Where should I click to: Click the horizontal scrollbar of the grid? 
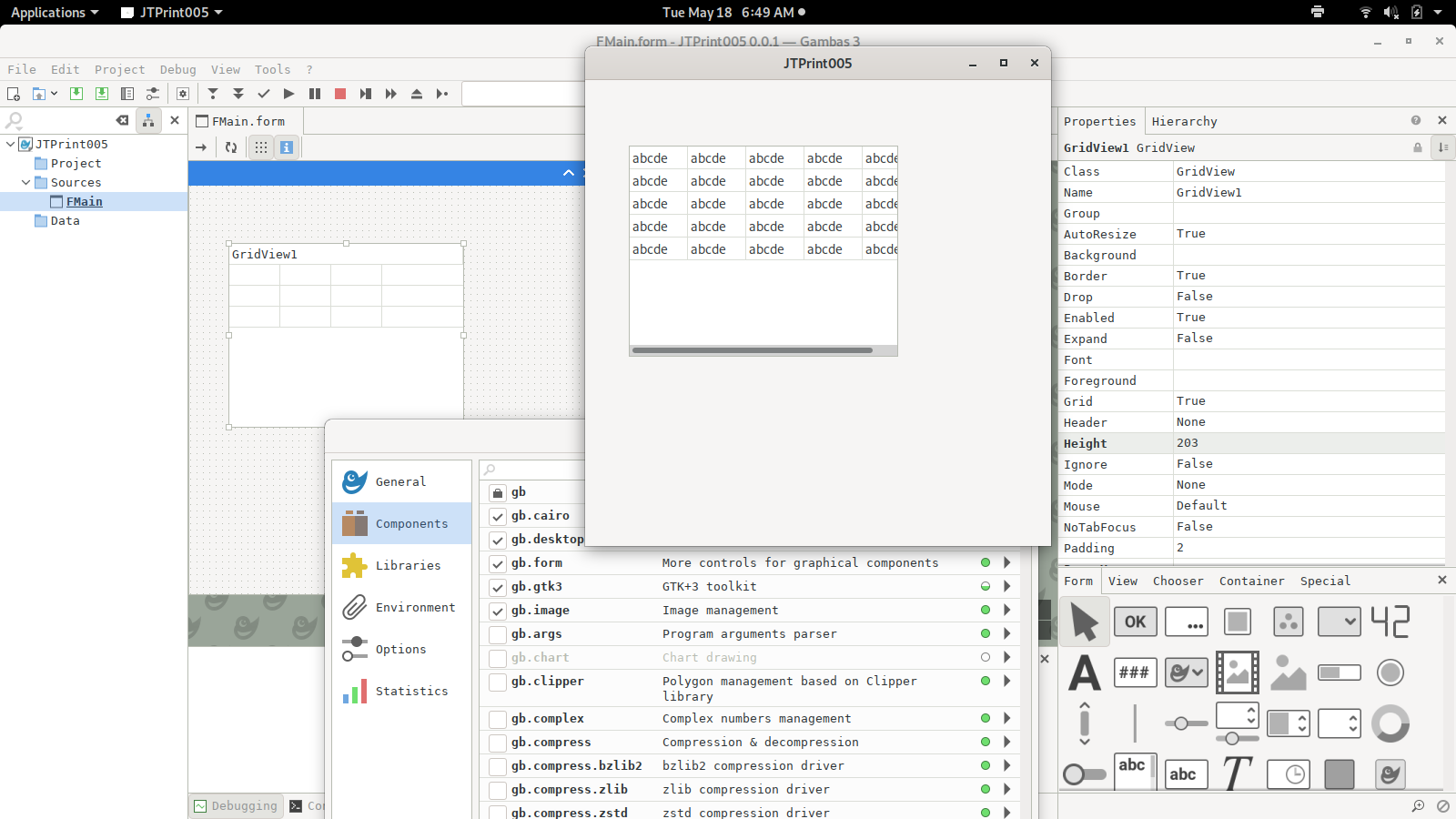point(752,350)
